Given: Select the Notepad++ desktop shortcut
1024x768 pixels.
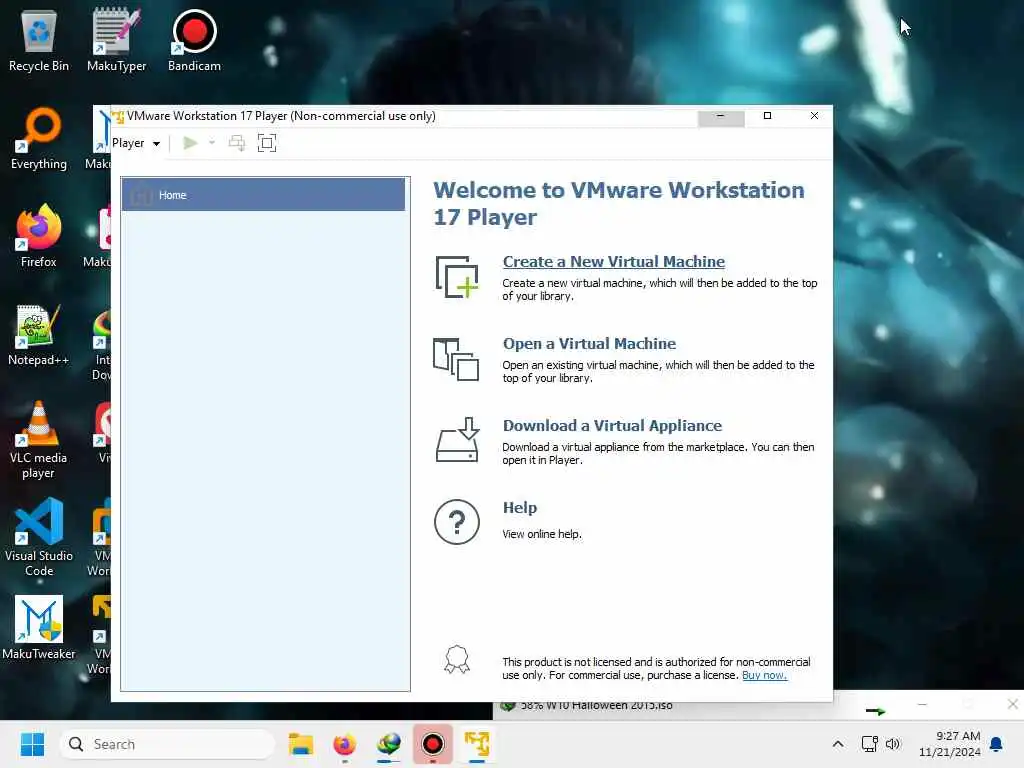Looking at the screenshot, I should click(39, 334).
